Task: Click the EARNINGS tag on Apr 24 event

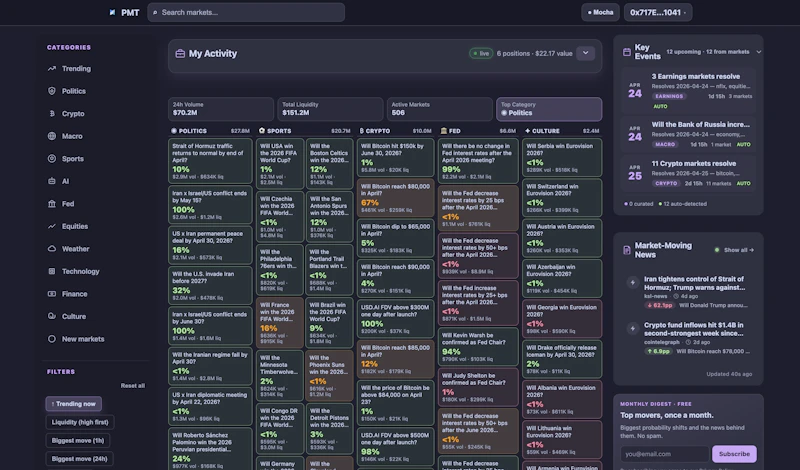Action: 669,96
